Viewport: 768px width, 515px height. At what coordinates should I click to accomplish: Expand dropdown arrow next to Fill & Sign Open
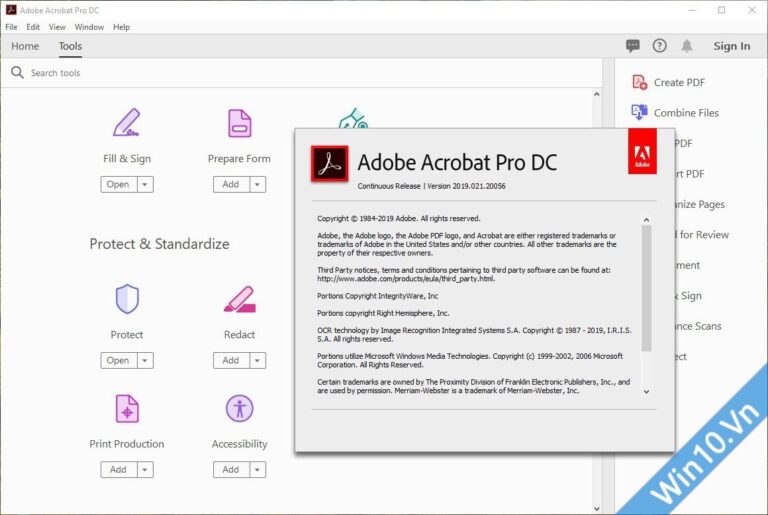coord(145,185)
